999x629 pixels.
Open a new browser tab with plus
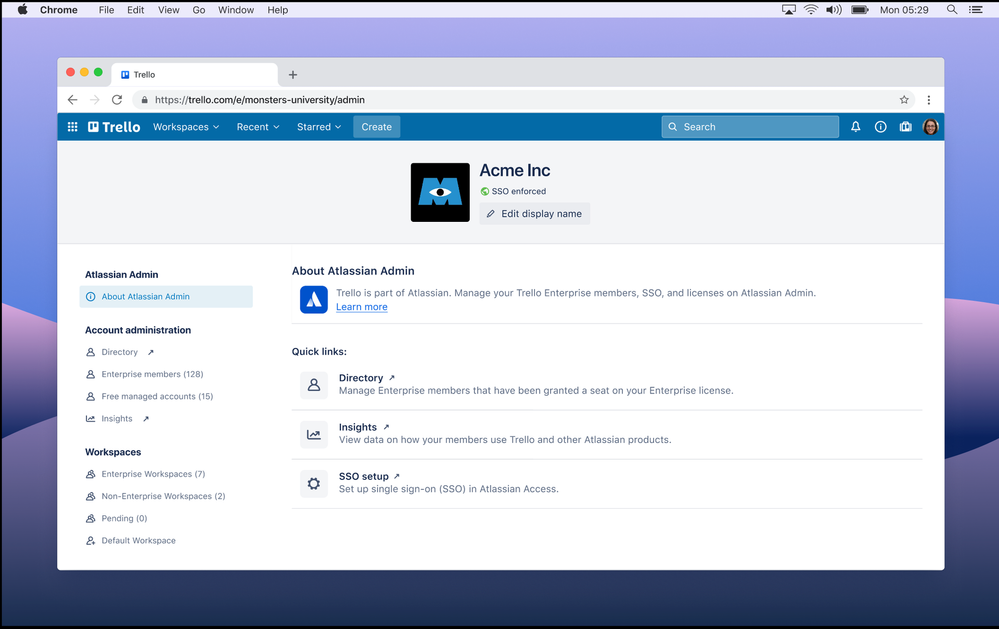coord(292,75)
